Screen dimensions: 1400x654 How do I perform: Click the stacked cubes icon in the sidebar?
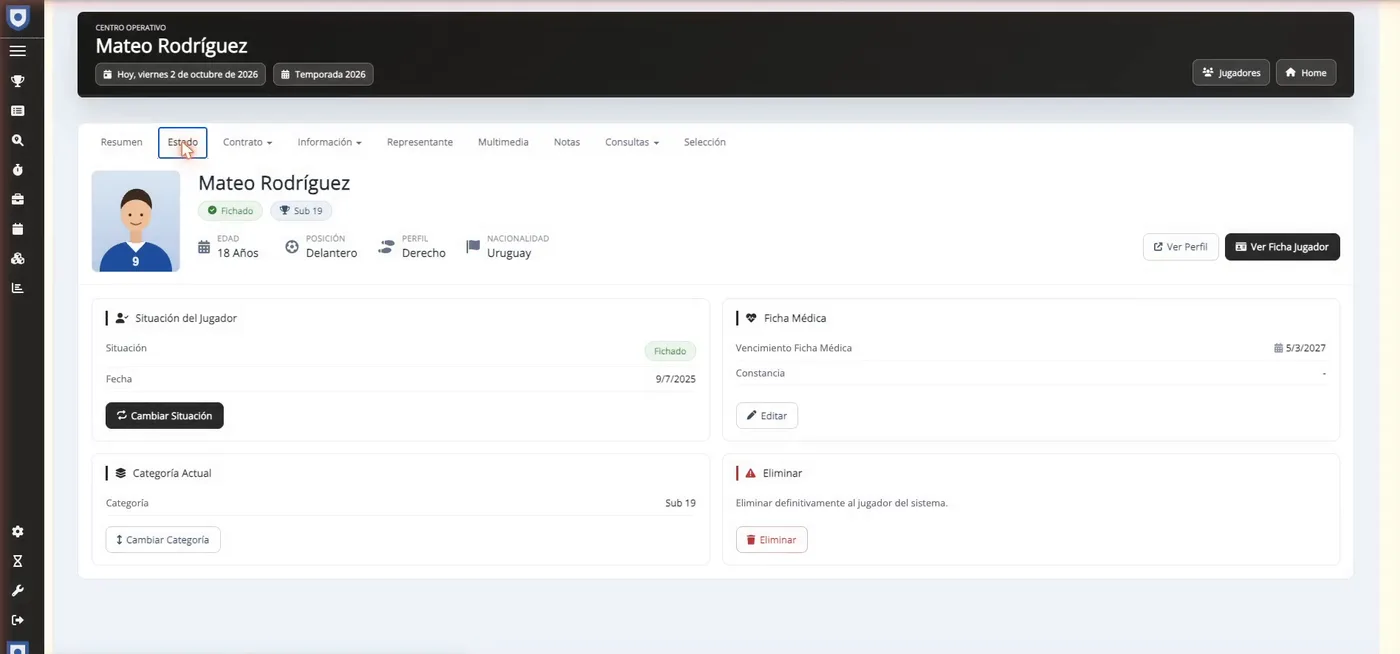[17, 258]
